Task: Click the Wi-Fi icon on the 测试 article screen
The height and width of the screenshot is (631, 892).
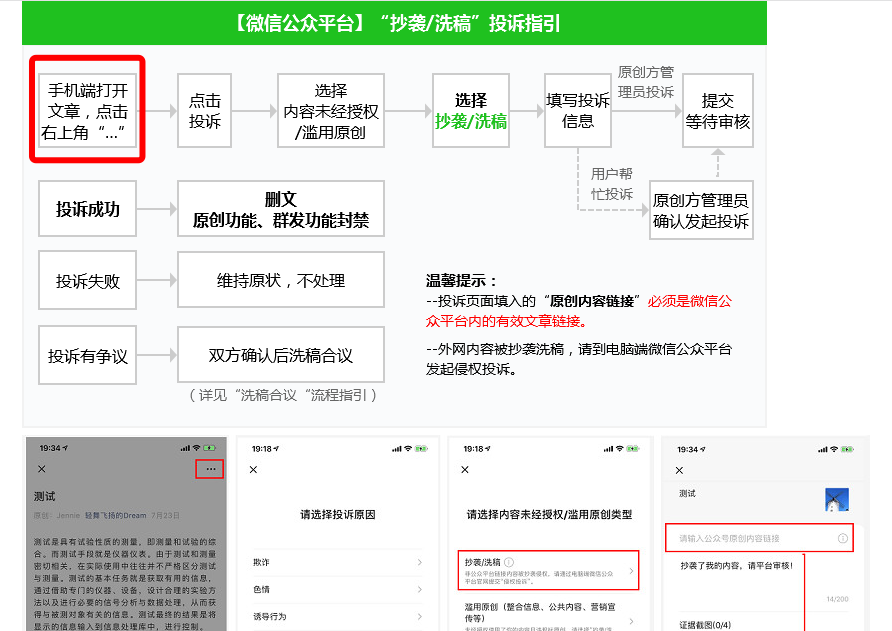Action: (196, 448)
